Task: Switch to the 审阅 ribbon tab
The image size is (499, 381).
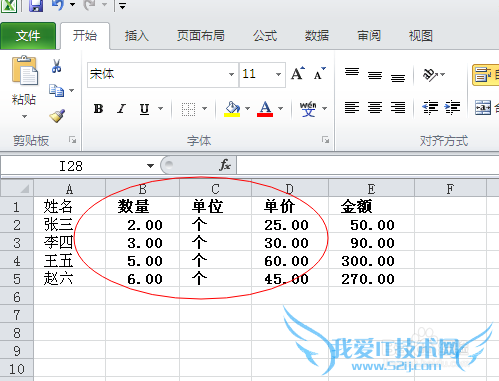Action: (x=369, y=36)
